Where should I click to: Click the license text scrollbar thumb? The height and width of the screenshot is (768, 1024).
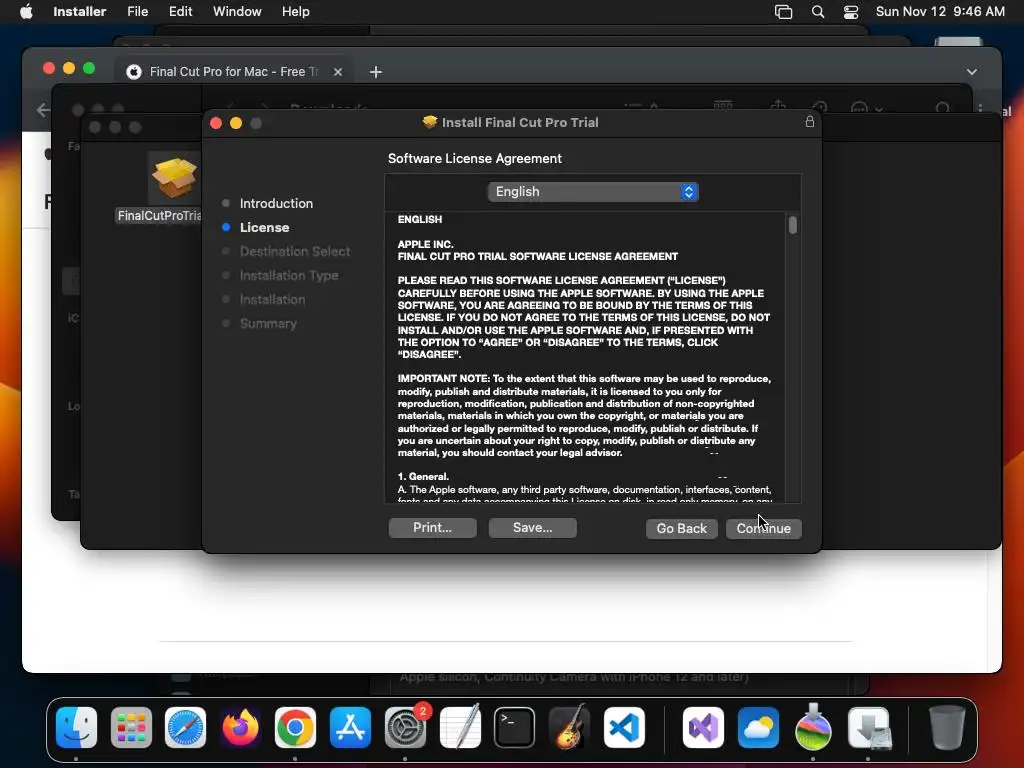(x=792, y=225)
